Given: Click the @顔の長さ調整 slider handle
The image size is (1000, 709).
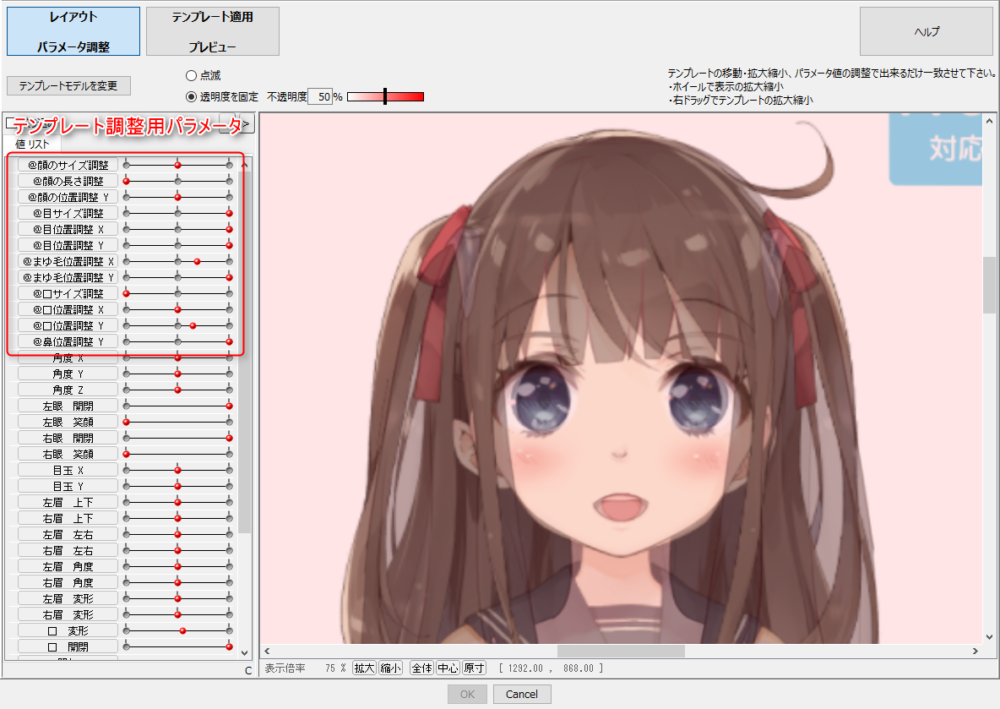Looking at the screenshot, I should tap(126, 181).
